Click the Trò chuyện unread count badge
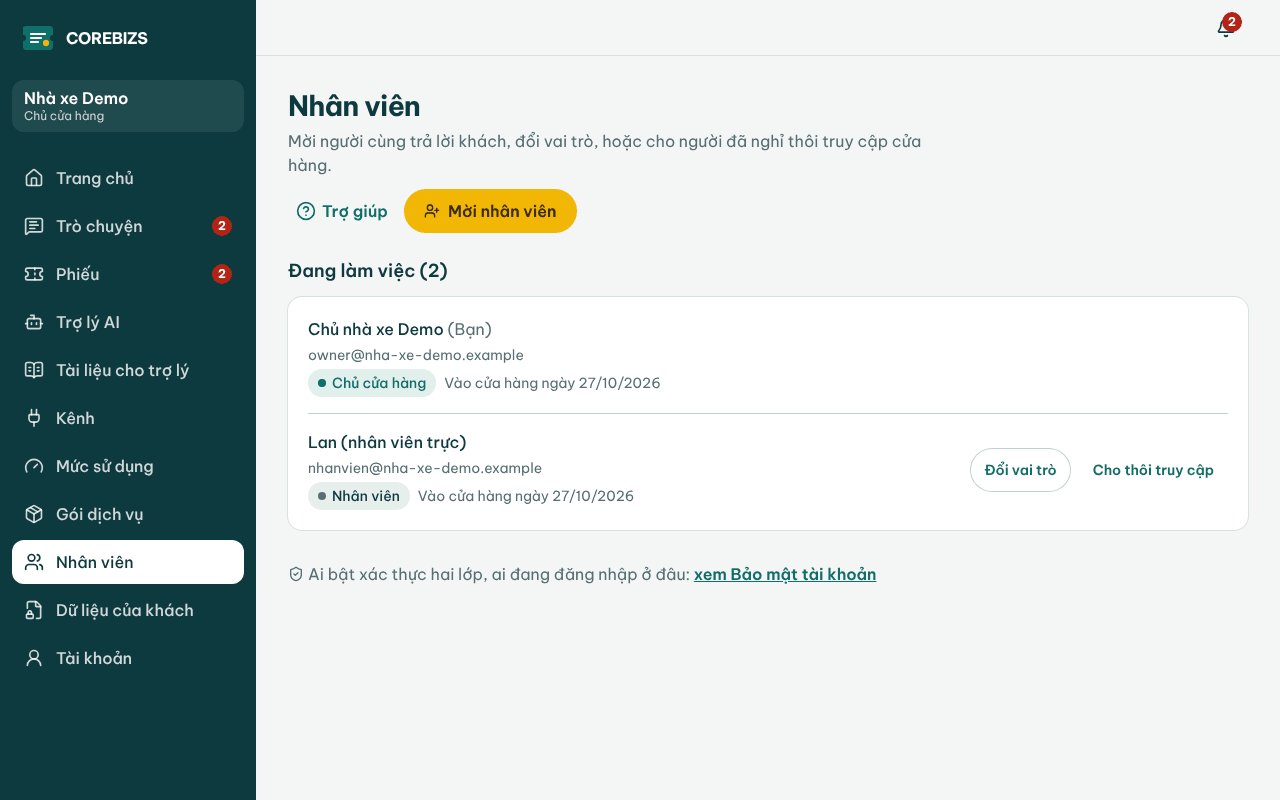Image resolution: width=1280 pixels, height=800 pixels. [x=222, y=226]
